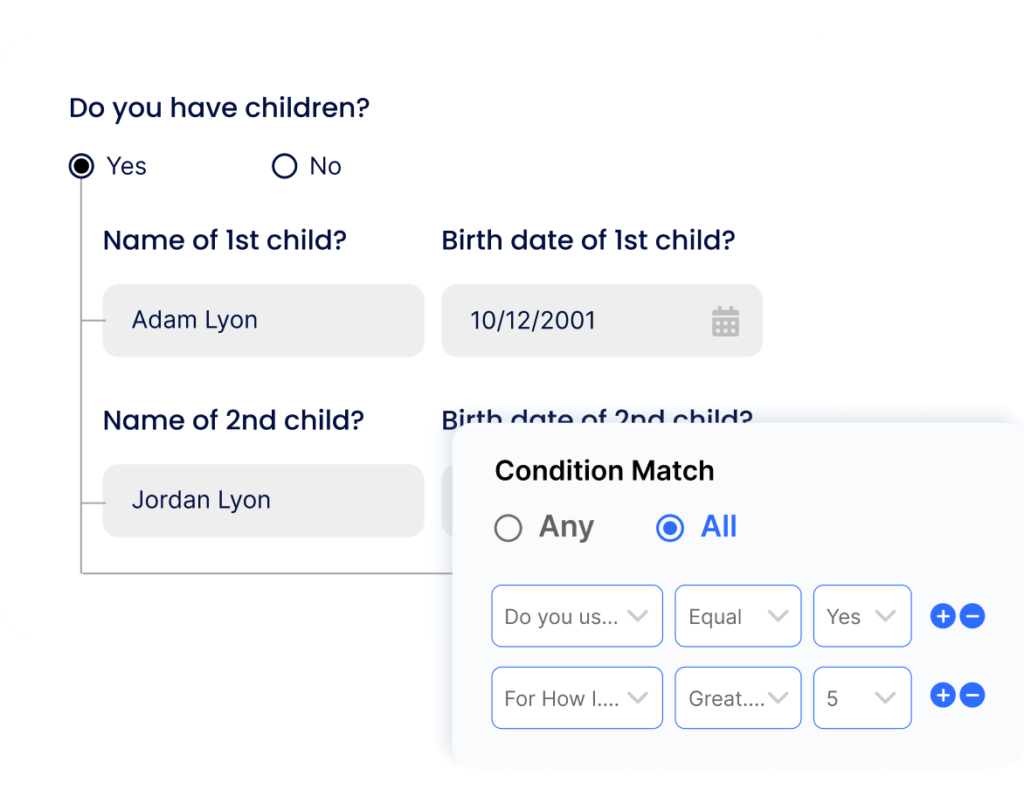Screen dimensions: 1024x804
Task: Select 'No' for having children
Action: [285, 166]
